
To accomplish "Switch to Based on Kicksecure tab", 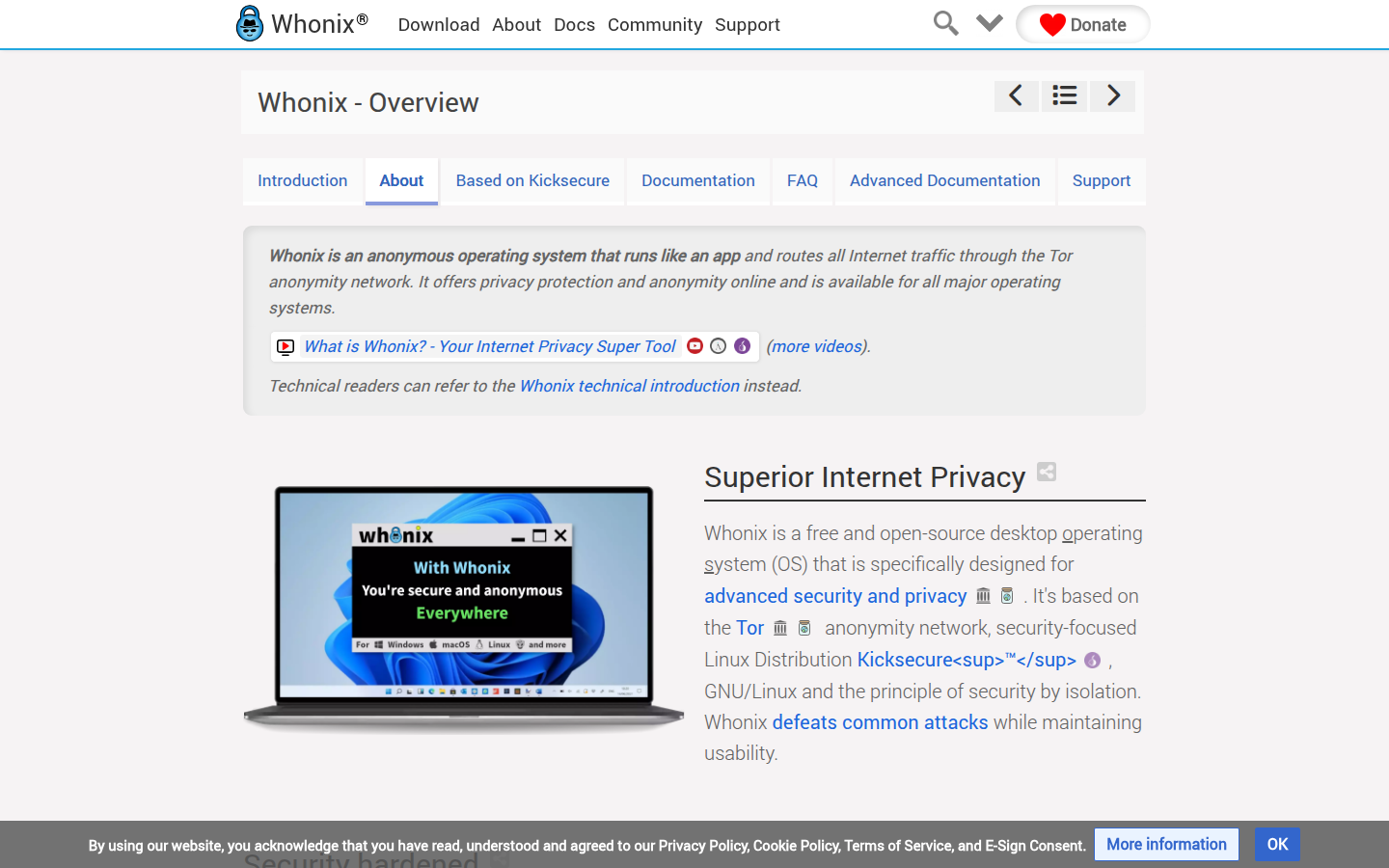I will (x=532, y=181).
